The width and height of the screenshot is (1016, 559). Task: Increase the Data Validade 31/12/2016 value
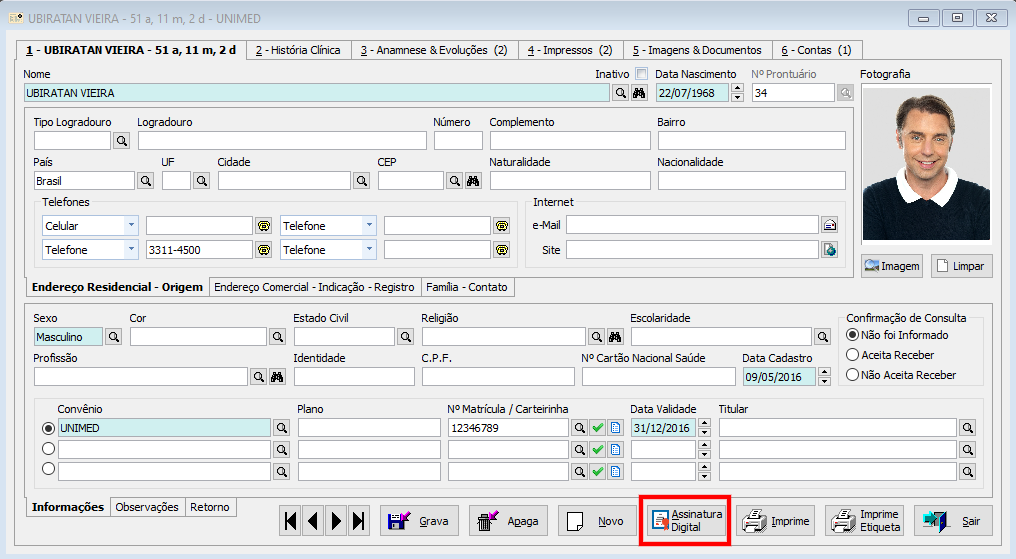coord(705,423)
